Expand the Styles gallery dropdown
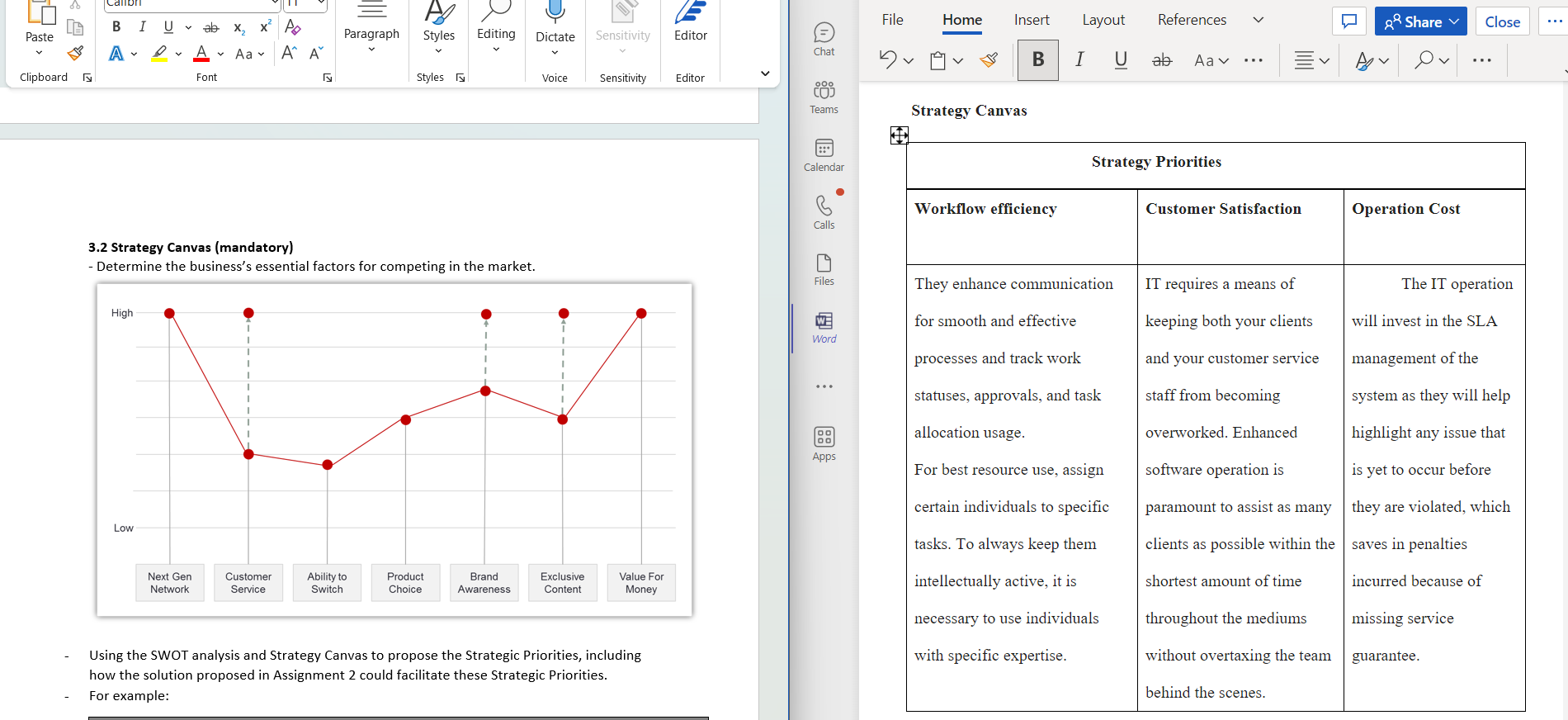This screenshot has height=720, width=1568. click(438, 51)
